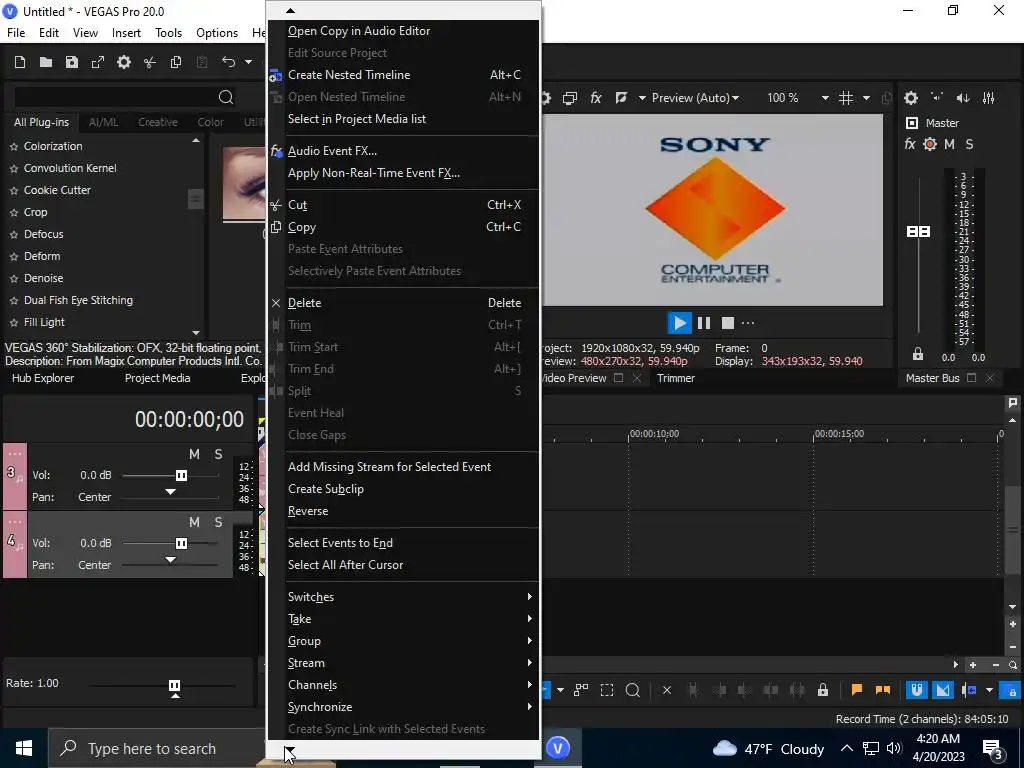Click the Split Screen View icon
The width and height of the screenshot is (1024, 768).
(x=622, y=98)
